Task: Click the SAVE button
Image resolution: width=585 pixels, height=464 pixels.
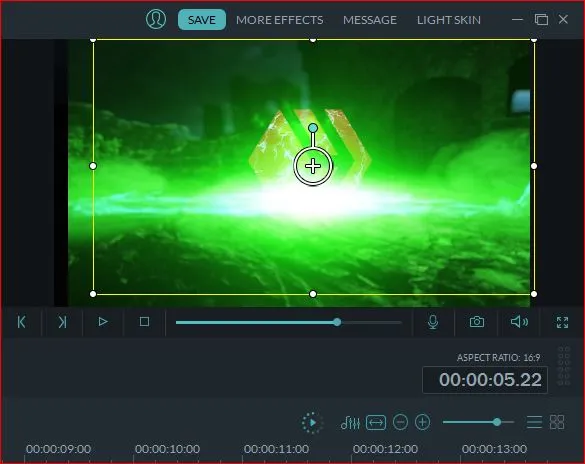Action: pos(201,20)
